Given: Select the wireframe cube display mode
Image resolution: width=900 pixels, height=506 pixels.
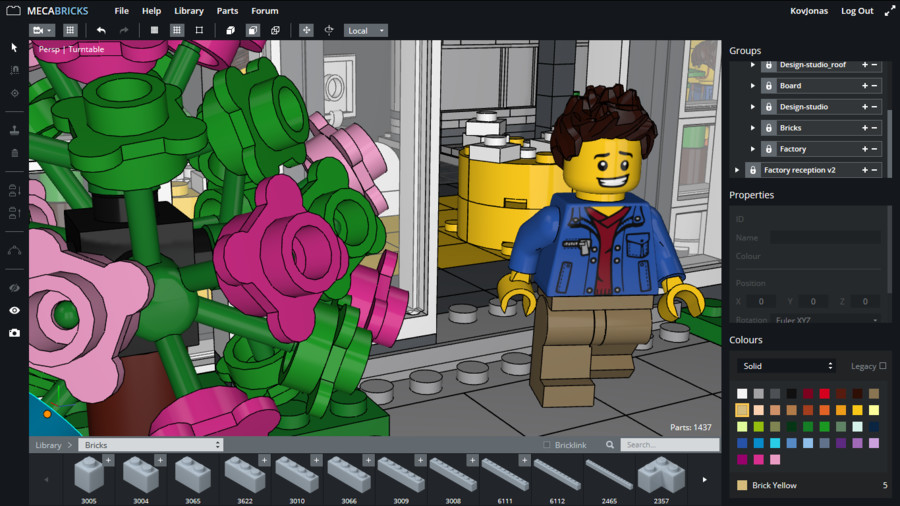Looking at the screenshot, I should (276, 30).
